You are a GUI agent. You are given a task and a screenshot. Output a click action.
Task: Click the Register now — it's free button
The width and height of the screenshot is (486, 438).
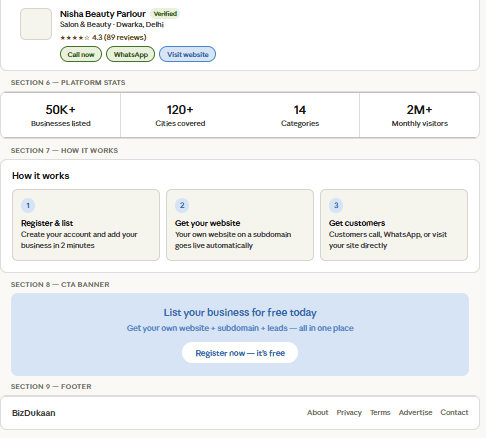pyautogui.click(x=240, y=353)
